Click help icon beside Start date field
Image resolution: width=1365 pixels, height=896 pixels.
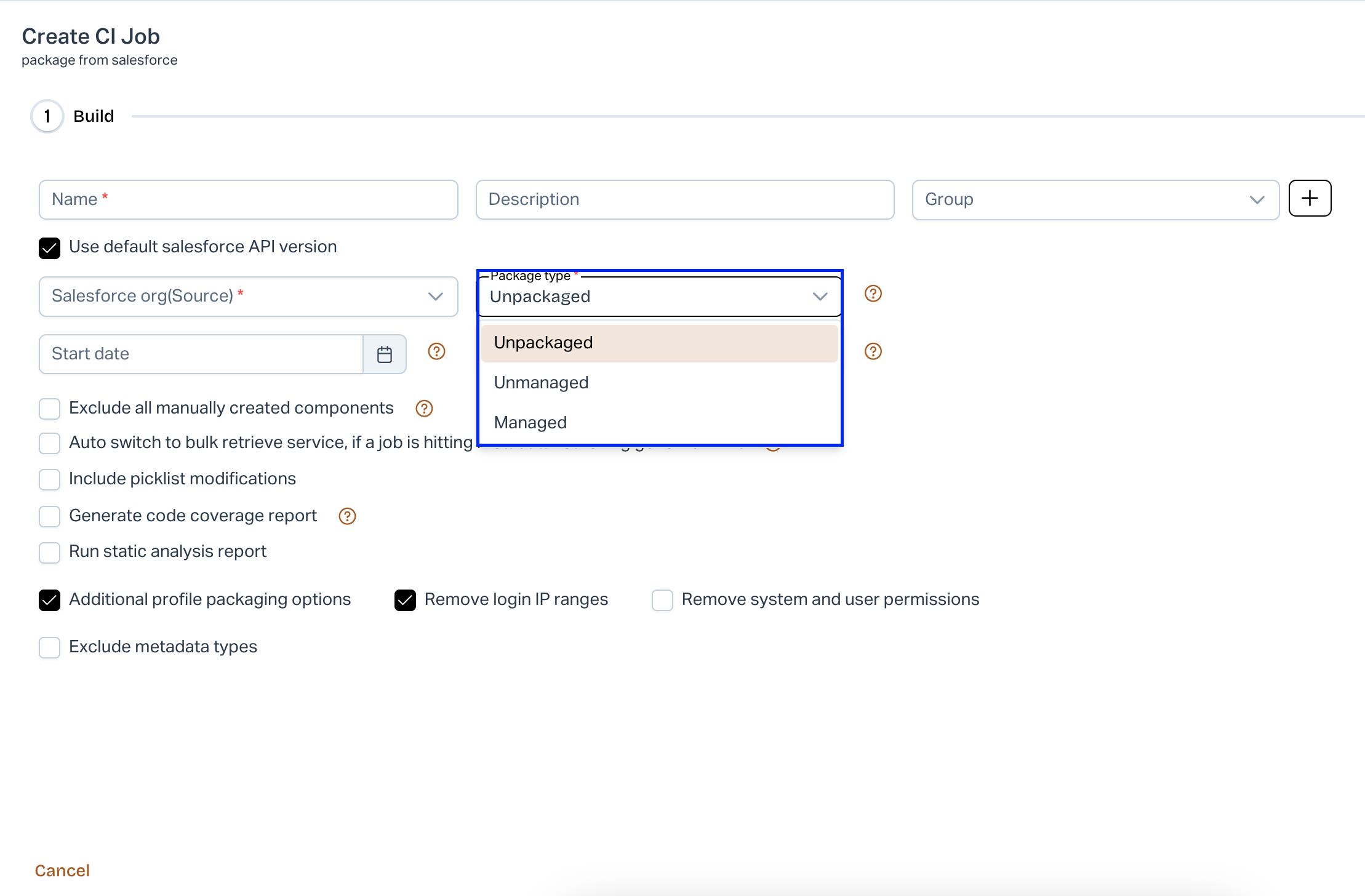436,351
